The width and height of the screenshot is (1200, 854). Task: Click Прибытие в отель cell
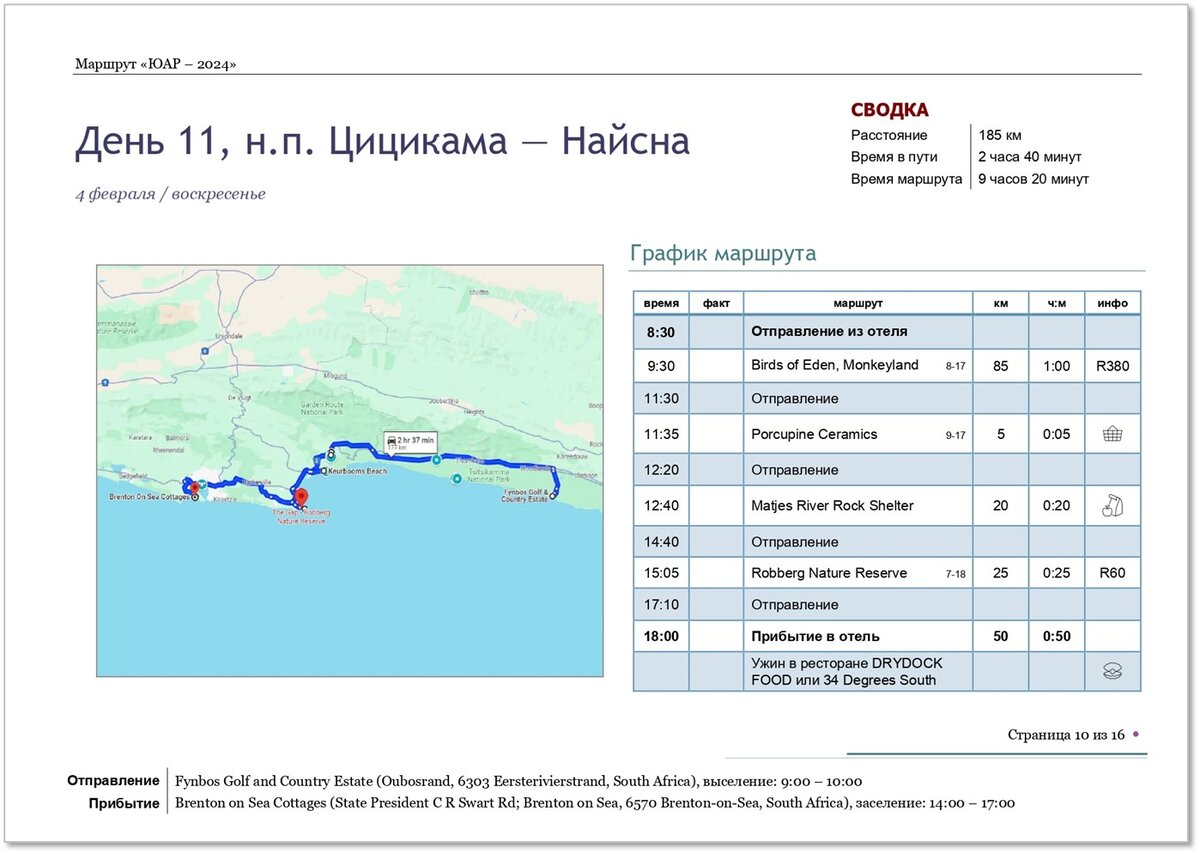pos(858,636)
